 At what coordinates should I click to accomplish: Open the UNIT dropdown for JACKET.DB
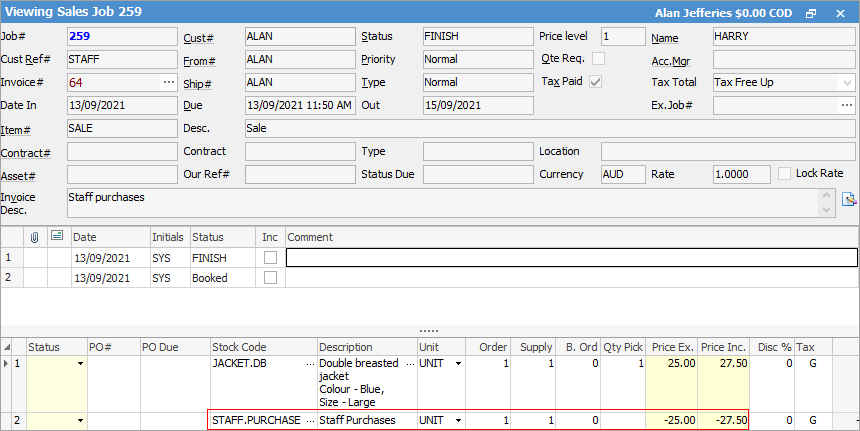(458, 364)
